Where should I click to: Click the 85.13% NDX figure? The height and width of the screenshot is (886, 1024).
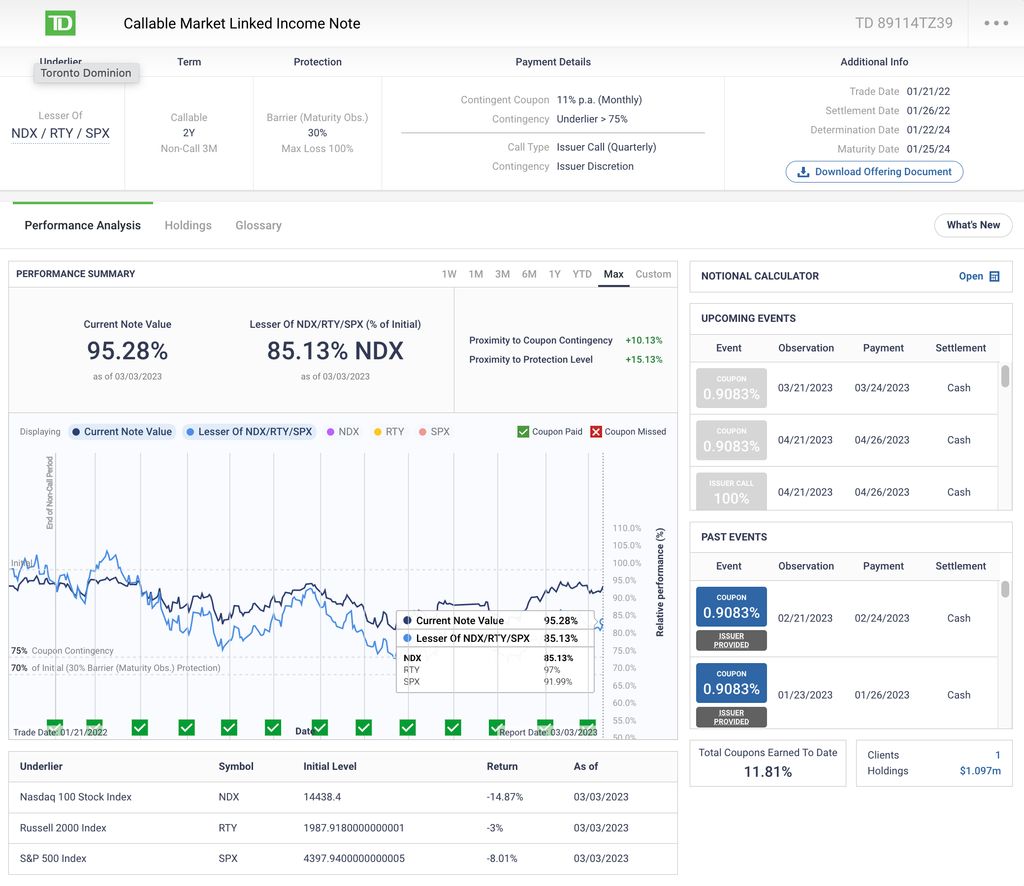[x=335, y=351]
